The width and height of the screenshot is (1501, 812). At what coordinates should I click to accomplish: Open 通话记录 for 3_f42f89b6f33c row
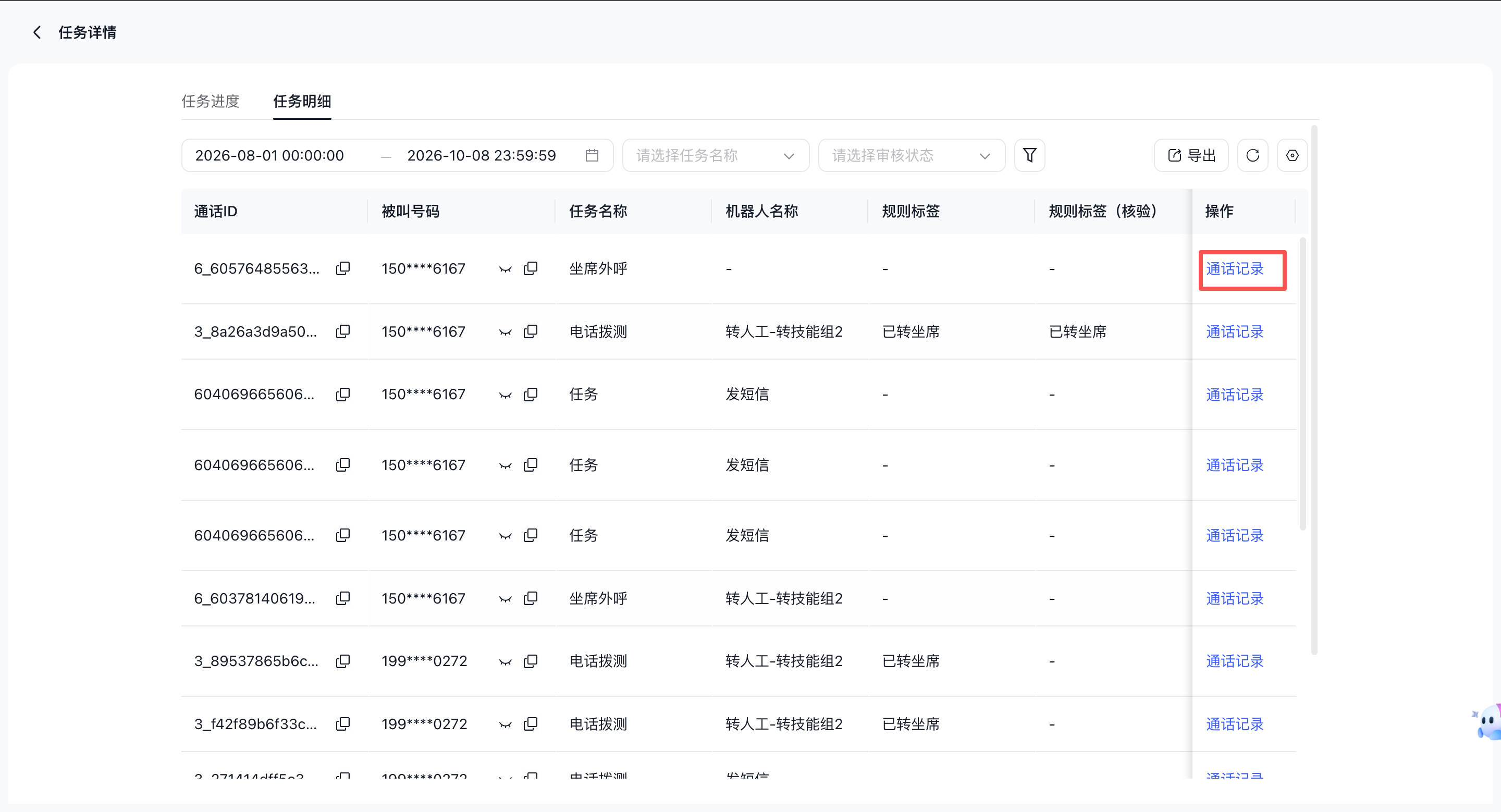click(x=1235, y=724)
